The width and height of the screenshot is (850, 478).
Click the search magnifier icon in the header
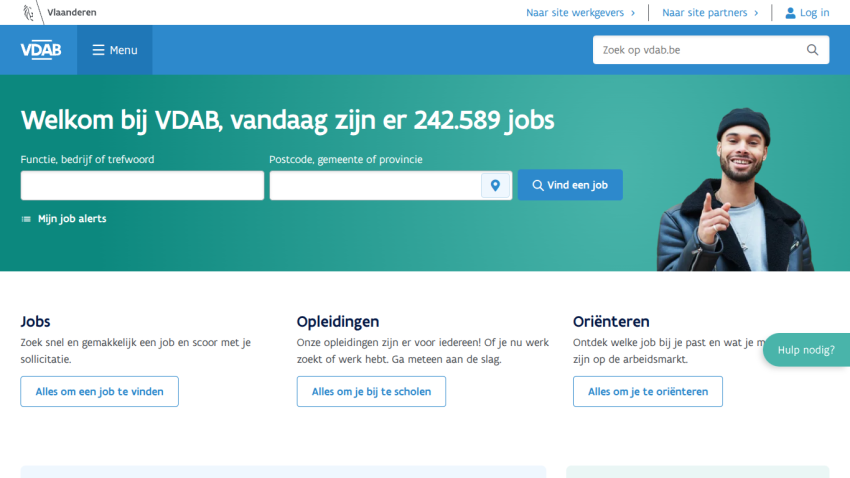point(812,50)
